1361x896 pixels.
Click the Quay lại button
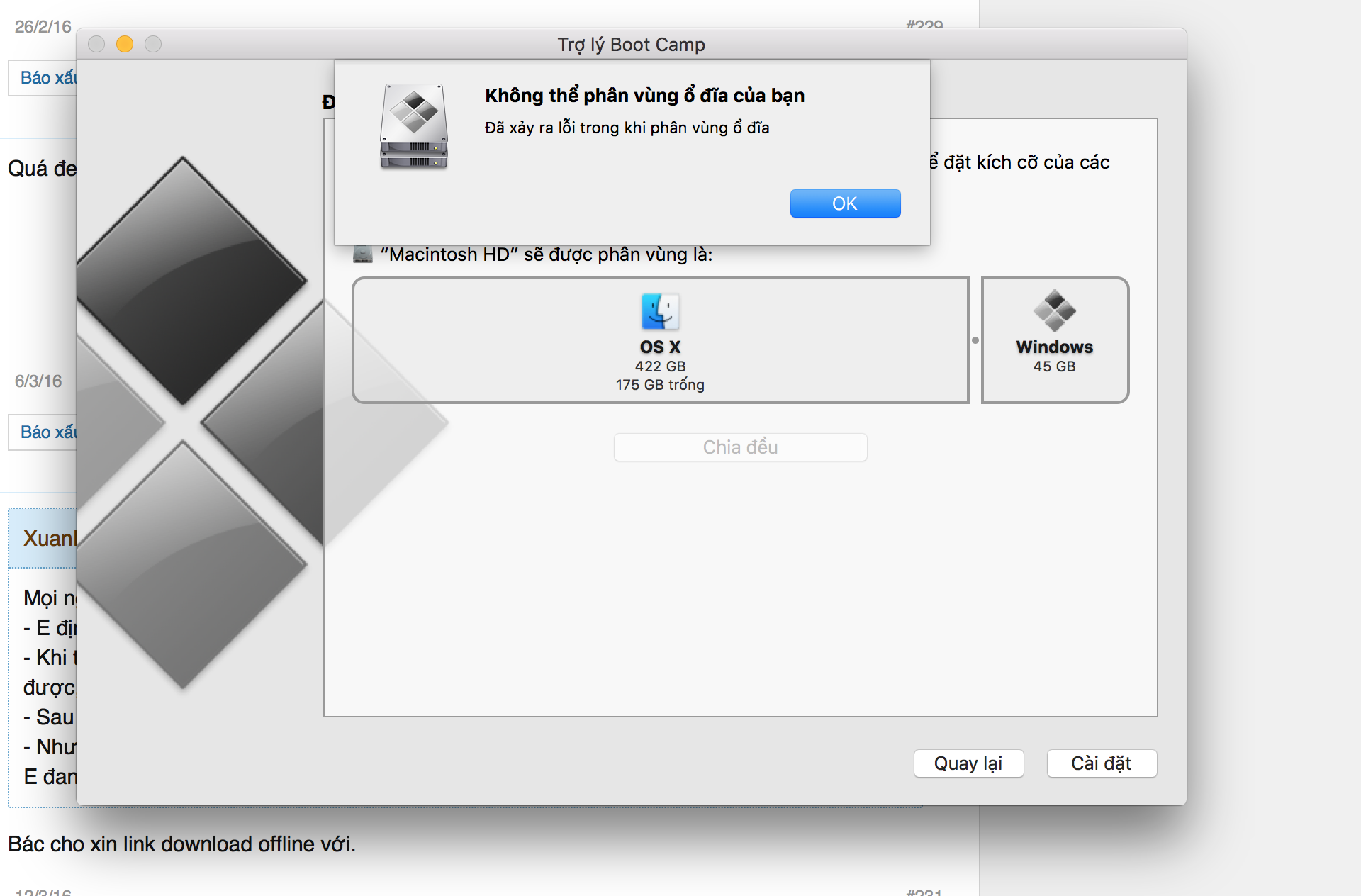pos(968,763)
